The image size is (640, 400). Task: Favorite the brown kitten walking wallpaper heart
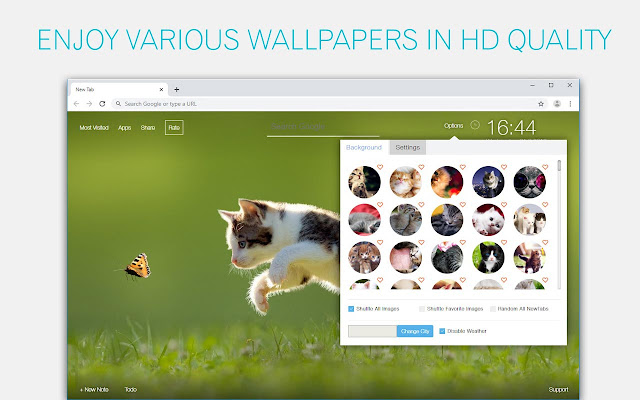click(545, 242)
